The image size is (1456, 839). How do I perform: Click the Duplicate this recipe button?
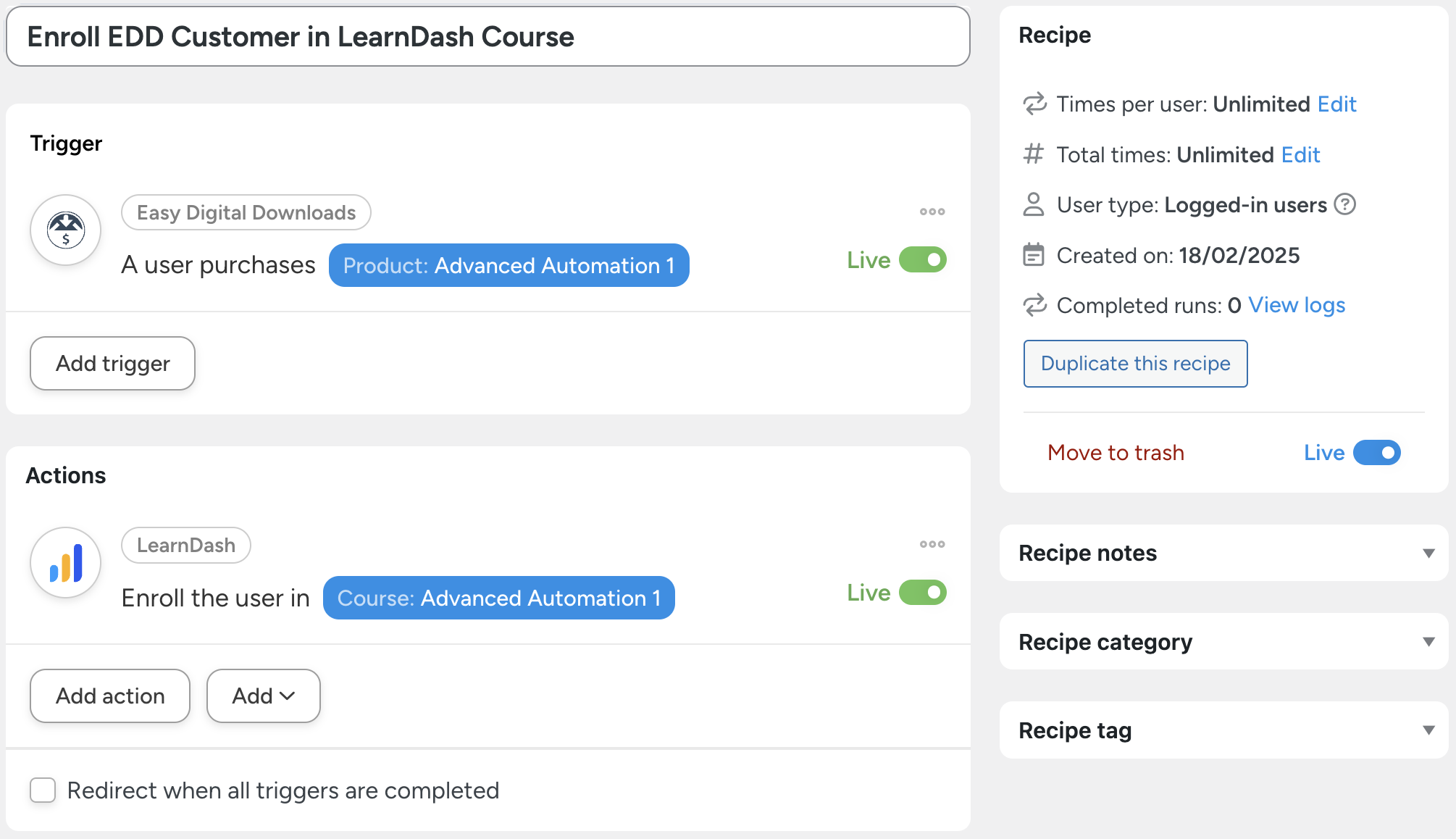click(1135, 364)
